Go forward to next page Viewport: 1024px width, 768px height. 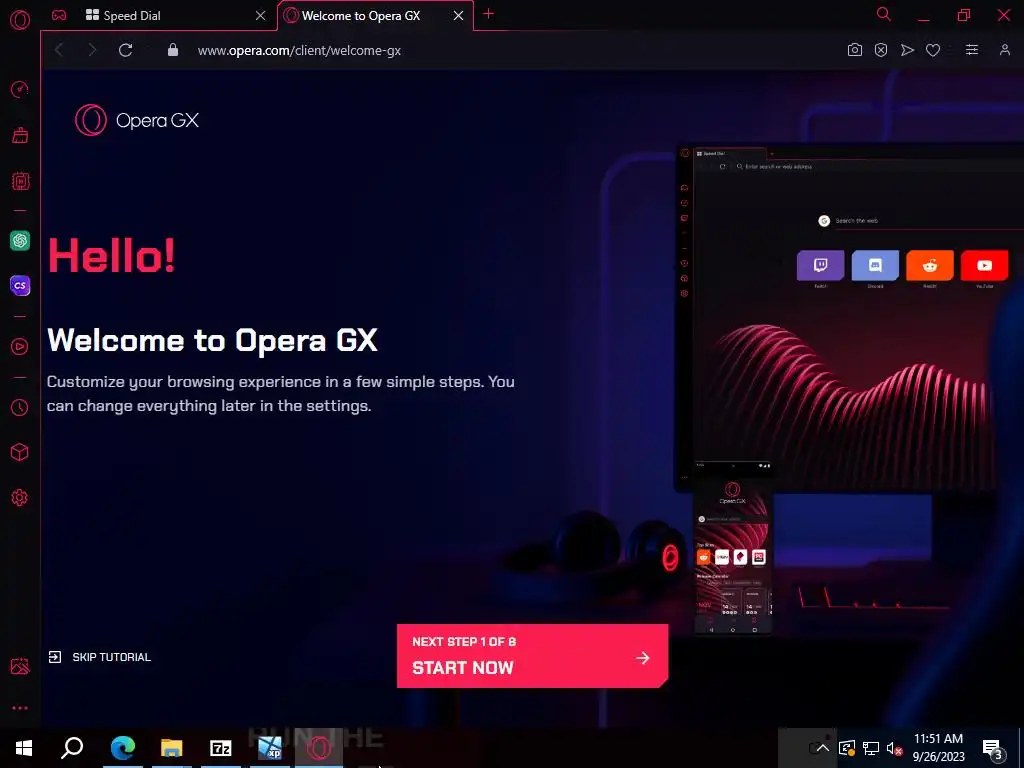point(92,50)
